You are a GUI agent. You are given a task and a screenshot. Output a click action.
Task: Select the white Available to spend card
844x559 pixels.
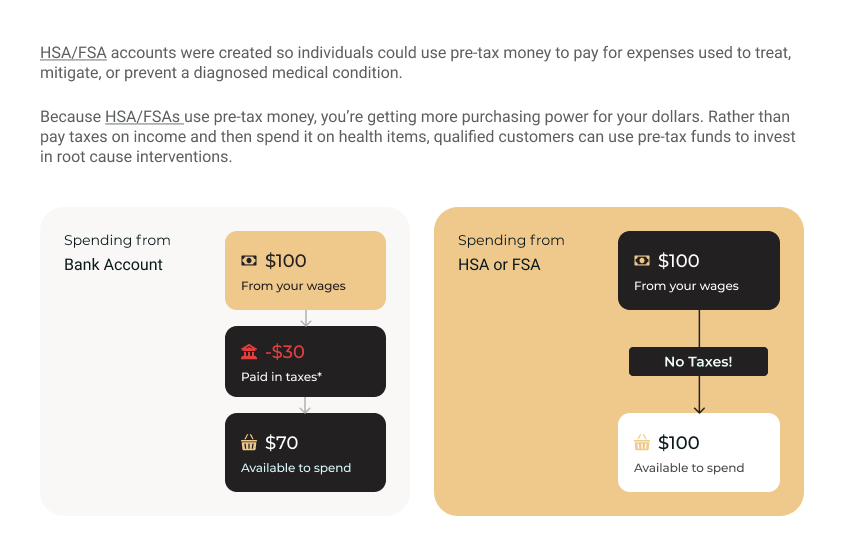[698, 452]
